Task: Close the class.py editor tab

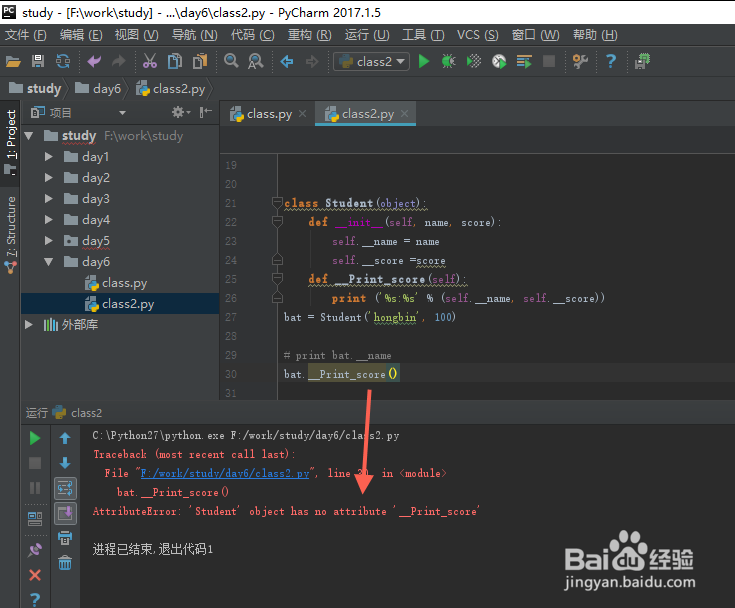Action: tap(303, 114)
